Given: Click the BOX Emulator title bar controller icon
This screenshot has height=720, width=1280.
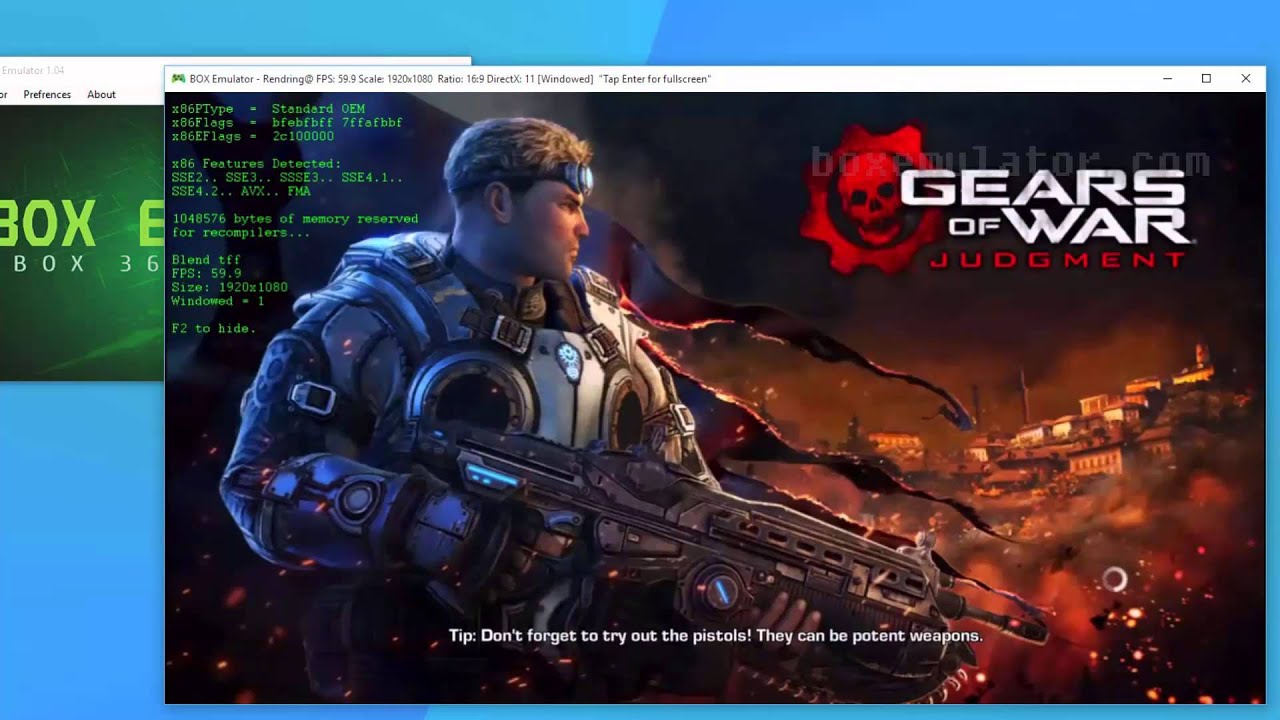Looking at the screenshot, I should 178,78.
